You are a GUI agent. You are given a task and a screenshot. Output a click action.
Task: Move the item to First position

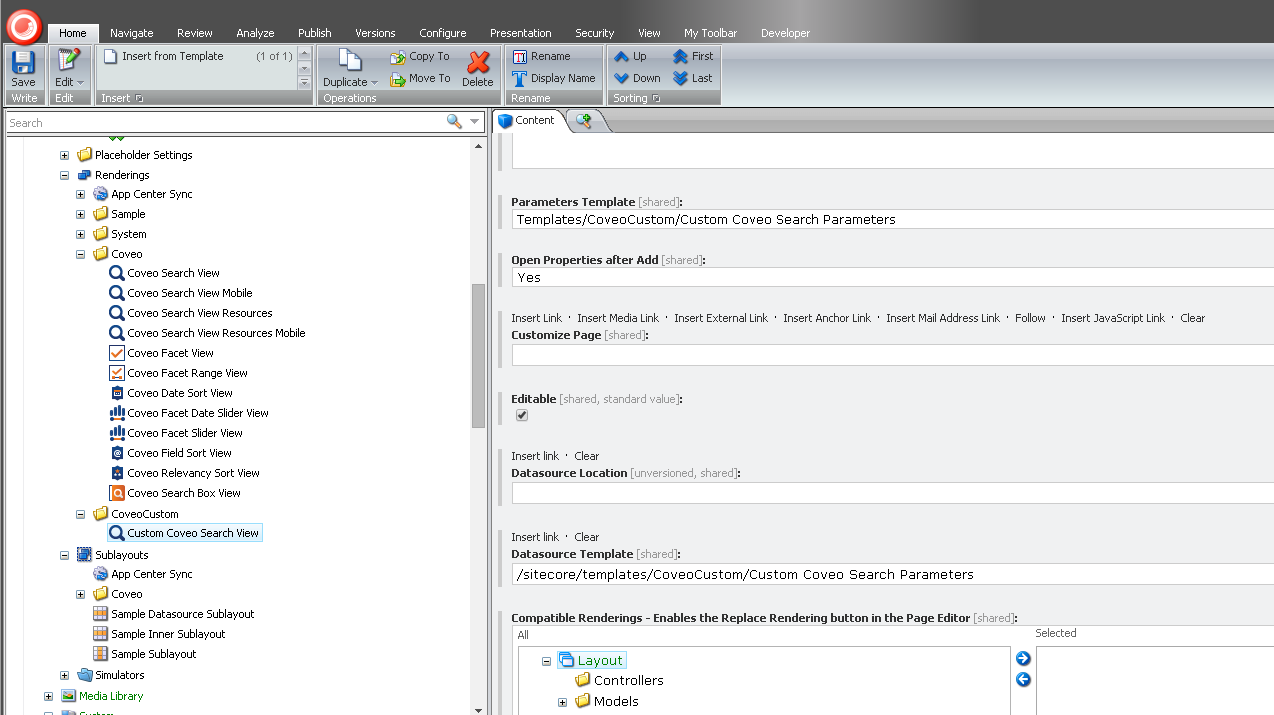click(693, 57)
